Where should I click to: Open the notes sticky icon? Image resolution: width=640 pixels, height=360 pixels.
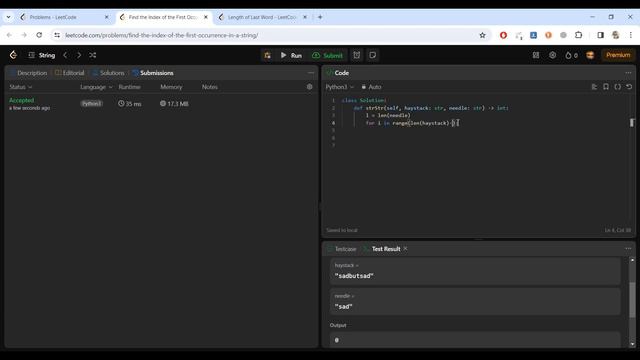373,55
